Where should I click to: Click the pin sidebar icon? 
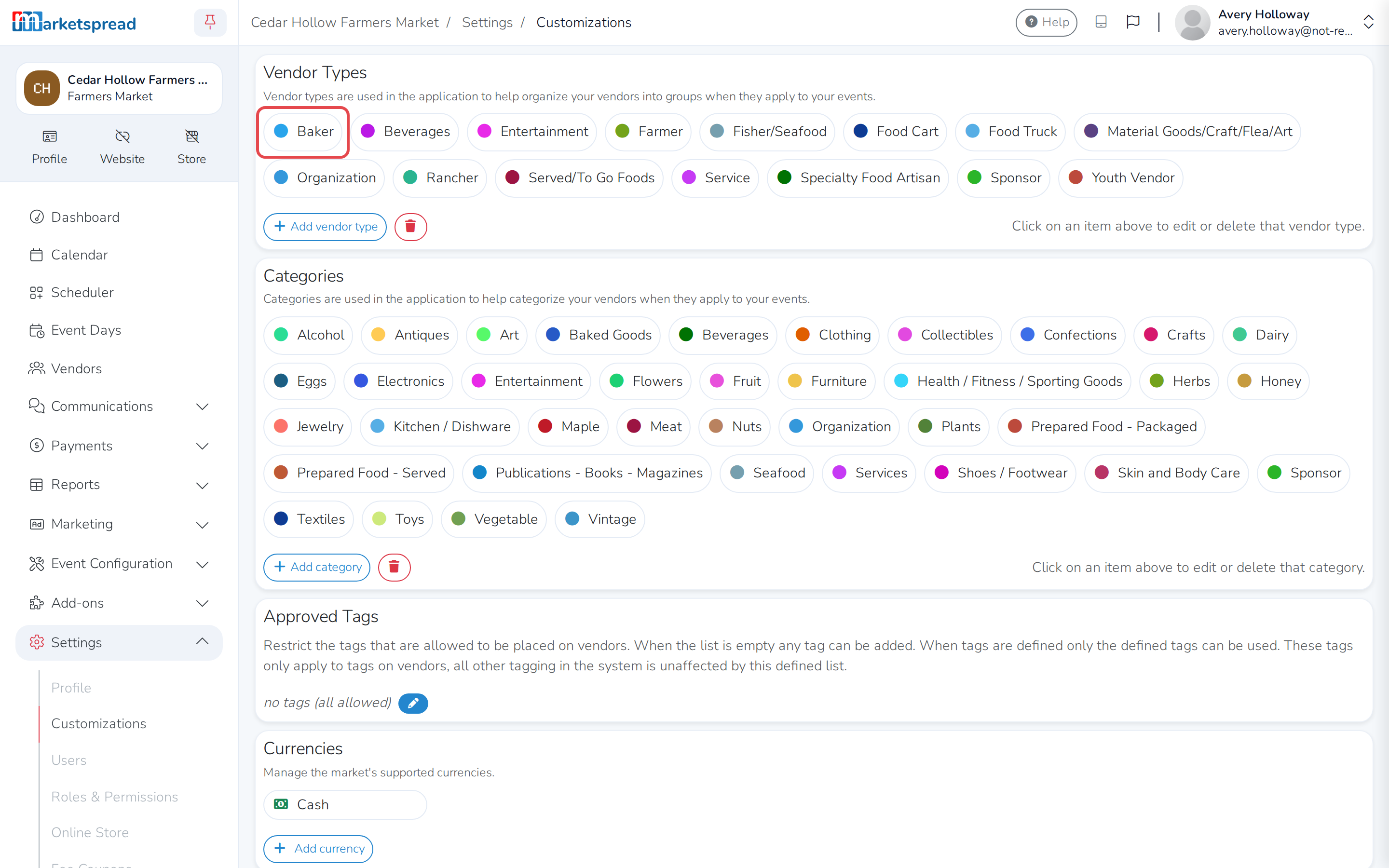coord(210,22)
